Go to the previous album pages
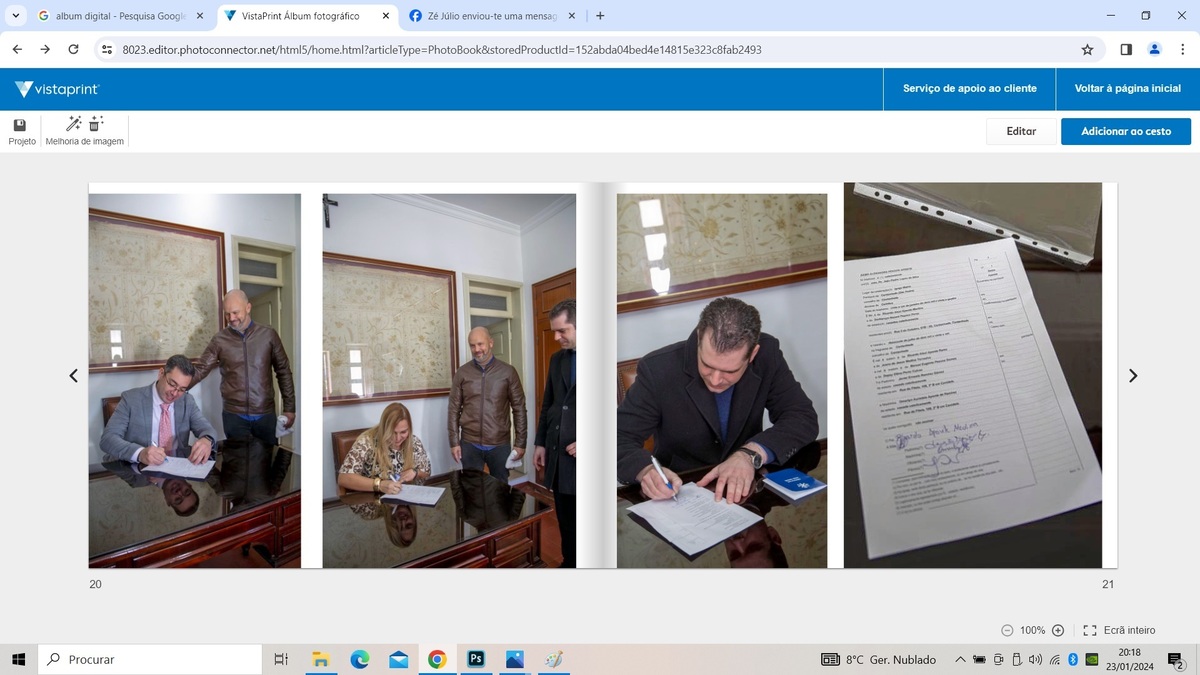Viewport: 1200px width, 675px height. (x=73, y=376)
